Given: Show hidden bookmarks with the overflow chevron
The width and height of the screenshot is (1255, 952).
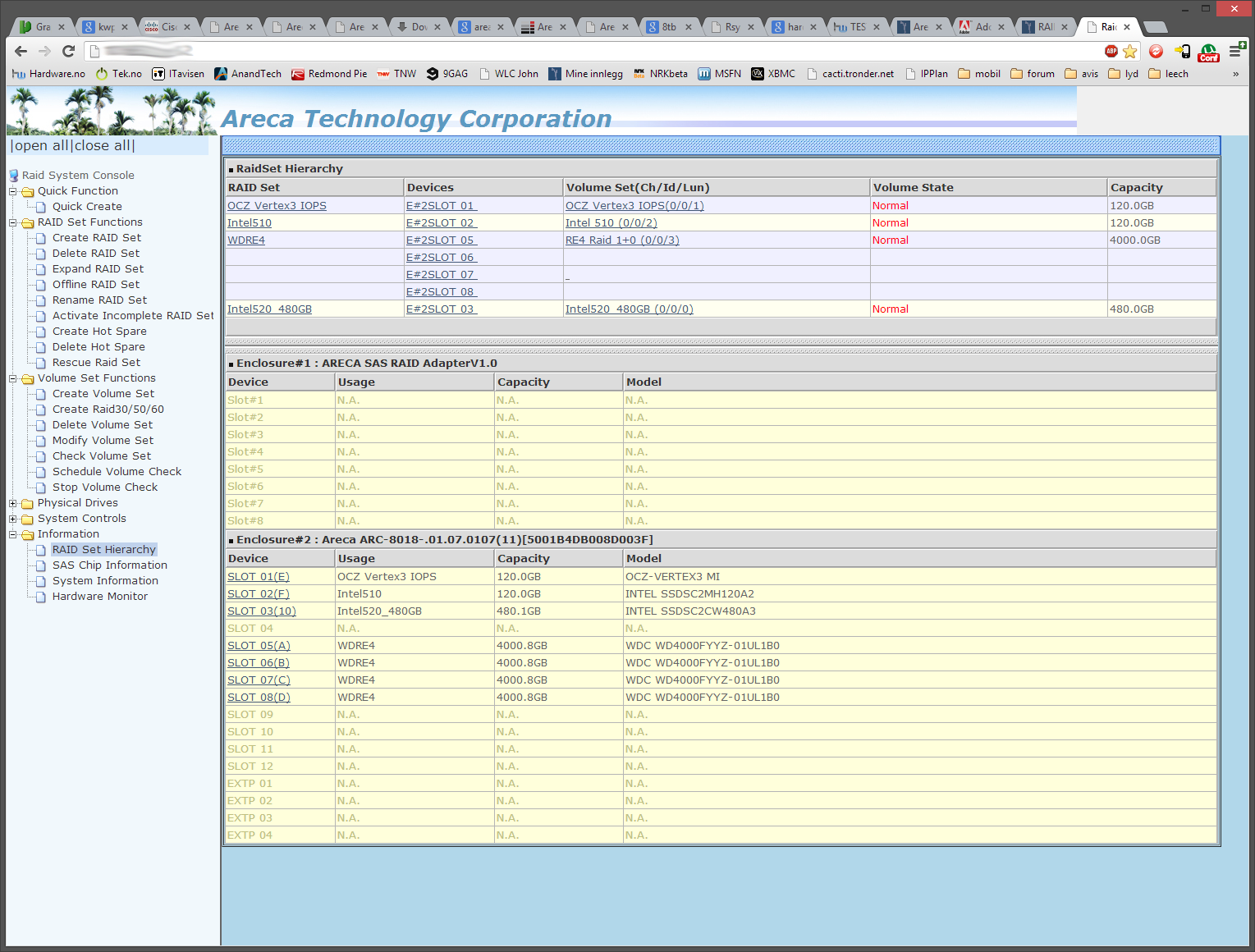Looking at the screenshot, I should [1236, 74].
